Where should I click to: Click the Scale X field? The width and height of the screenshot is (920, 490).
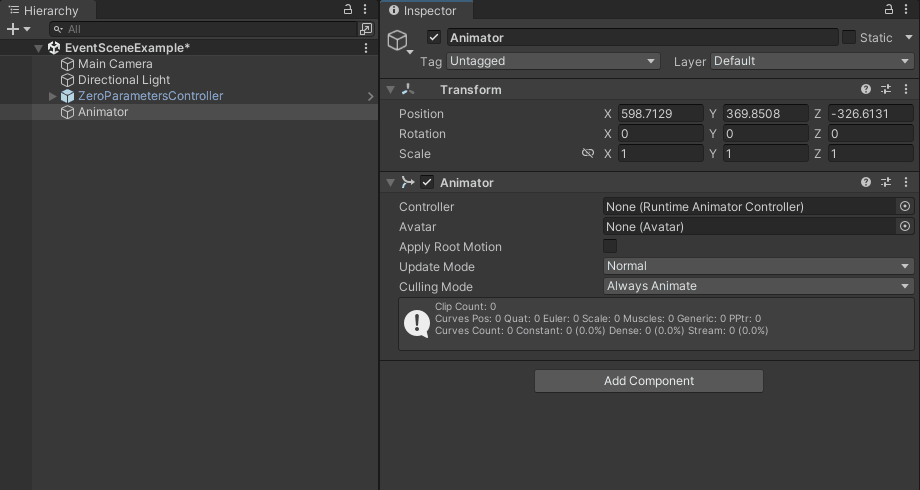coord(660,154)
